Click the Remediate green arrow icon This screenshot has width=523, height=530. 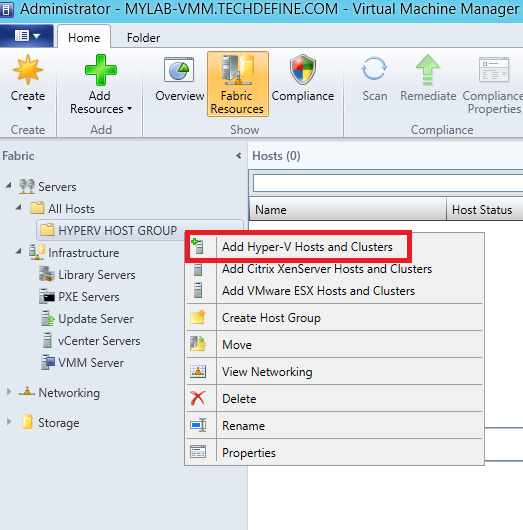click(x=428, y=70)
